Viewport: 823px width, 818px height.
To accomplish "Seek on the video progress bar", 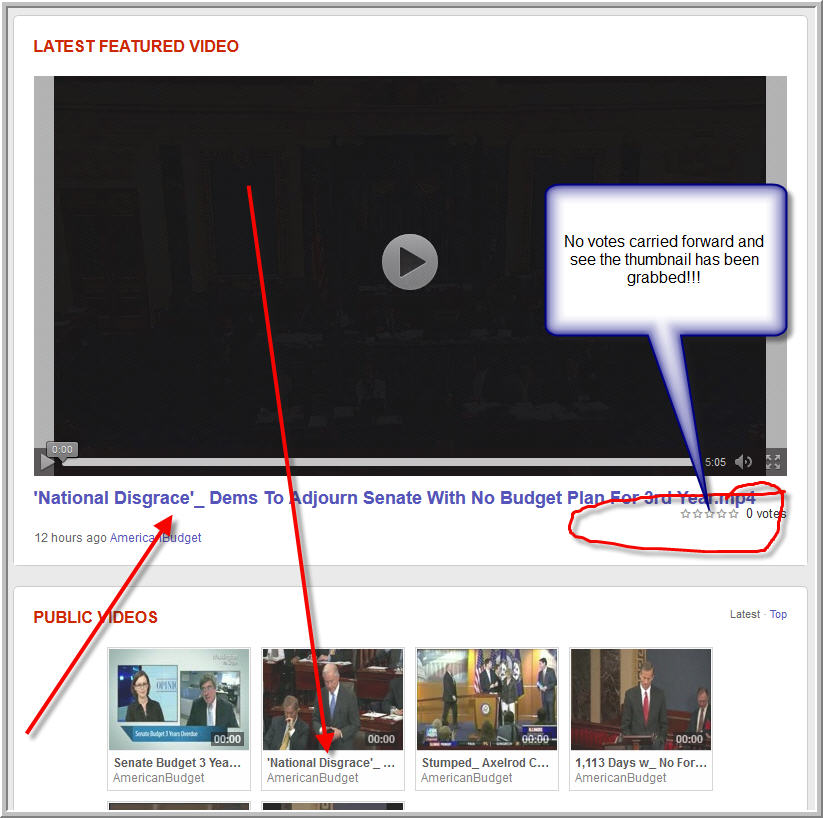I will pos(378,462).
